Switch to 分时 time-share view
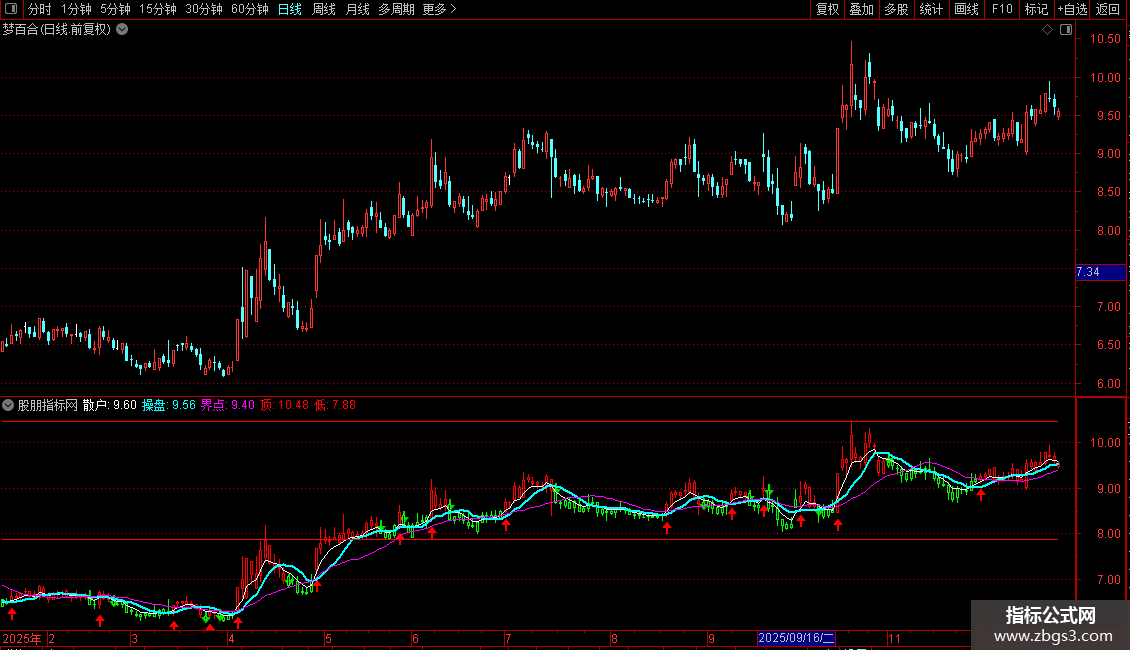This screenshot has width=1130, height=650. click(40, 9)
